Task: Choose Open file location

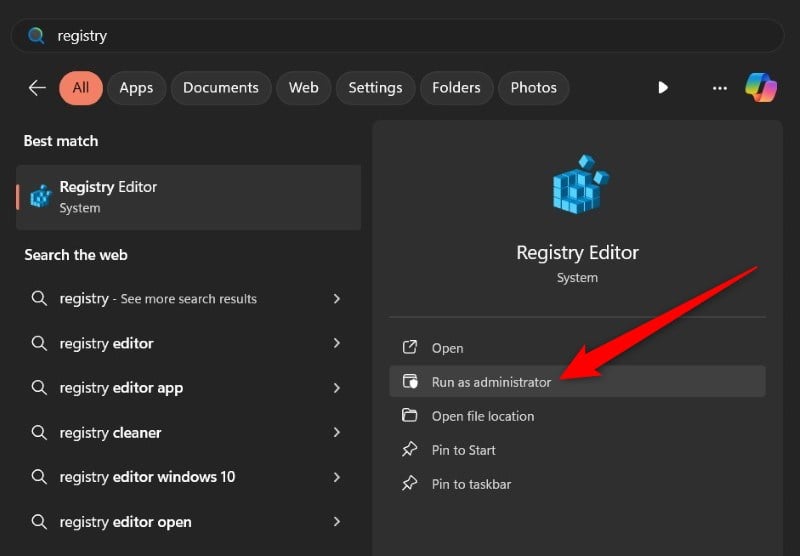Action: coord(577,416)
